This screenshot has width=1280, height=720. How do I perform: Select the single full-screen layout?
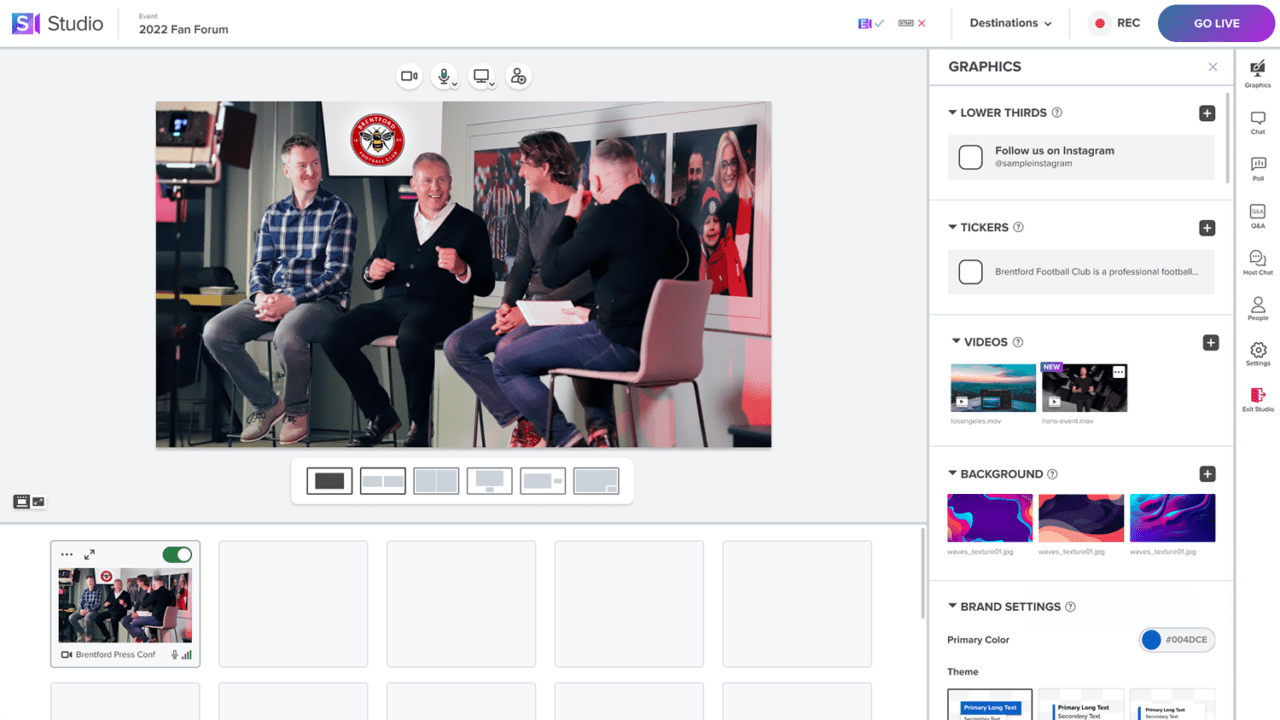point(329,481)
